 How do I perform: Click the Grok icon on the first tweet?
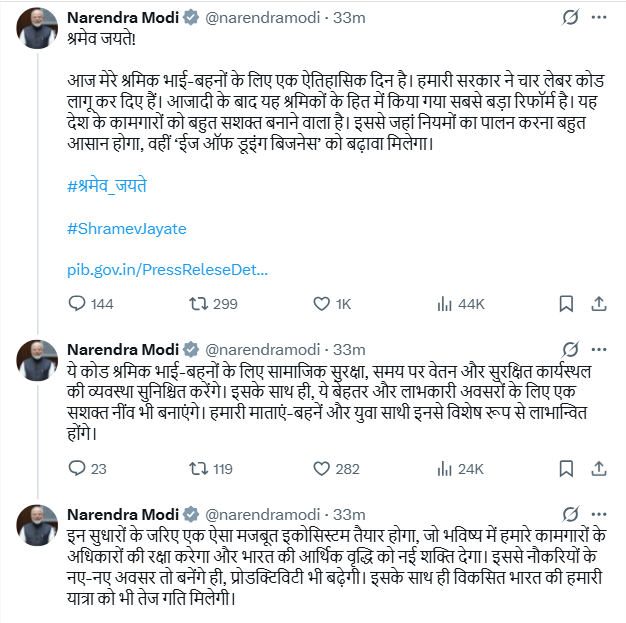click(569, 18)
